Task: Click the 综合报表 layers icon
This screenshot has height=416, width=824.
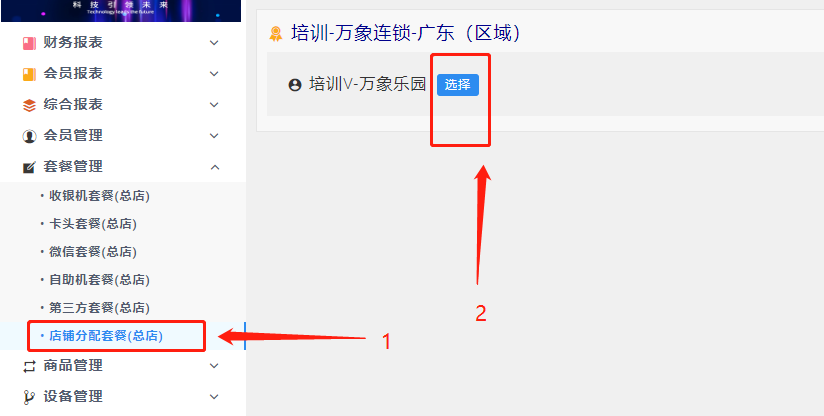Action: (29, 105)
